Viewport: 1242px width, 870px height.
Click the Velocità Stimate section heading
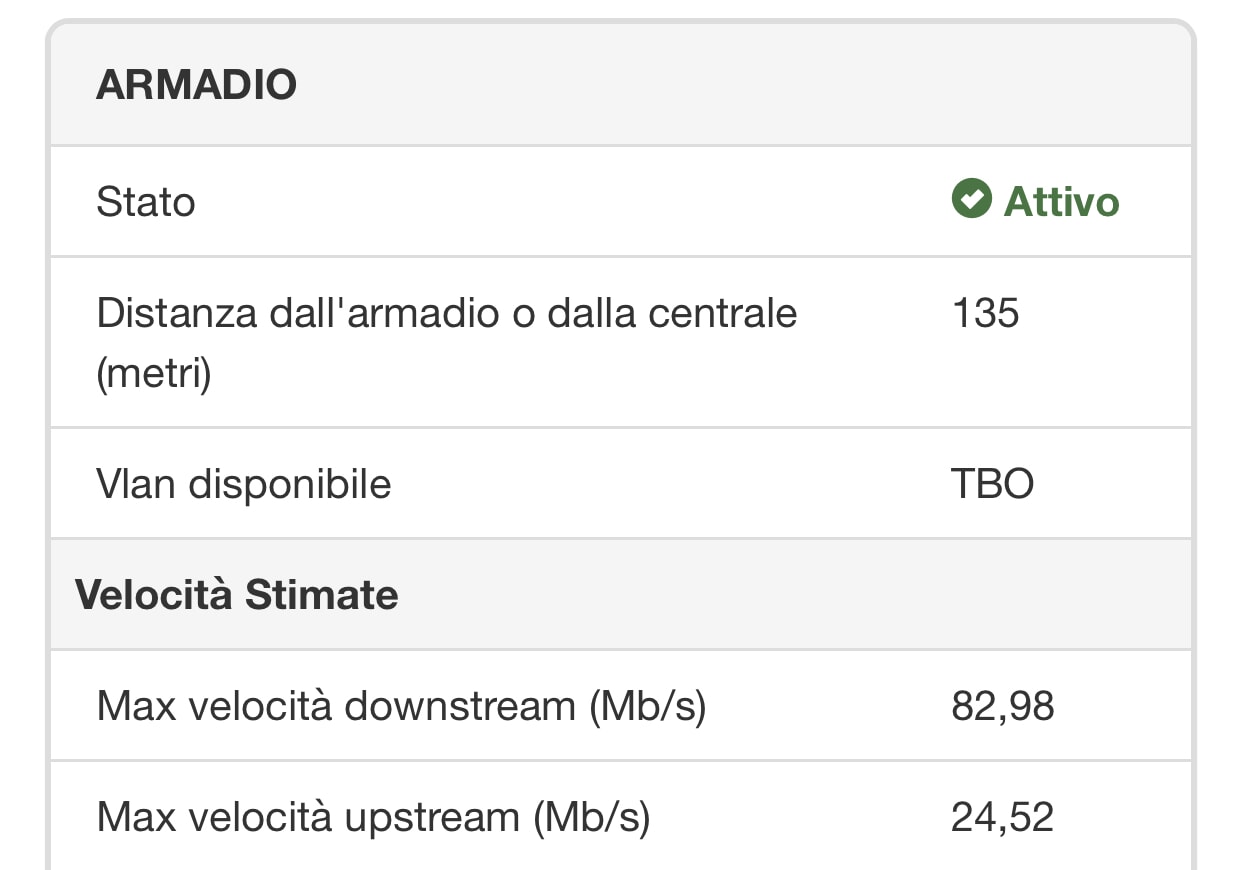pos(237,595)
